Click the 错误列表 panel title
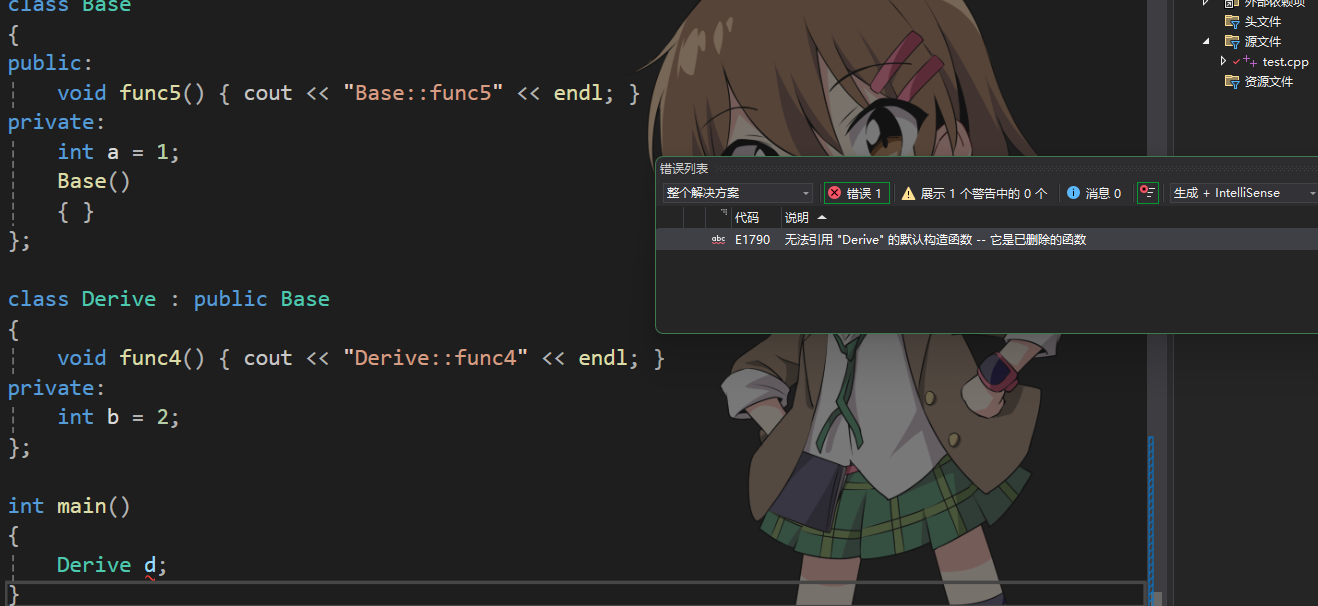Image resolution: width=1318 pixels, height=606 pixels. [684, 169]
